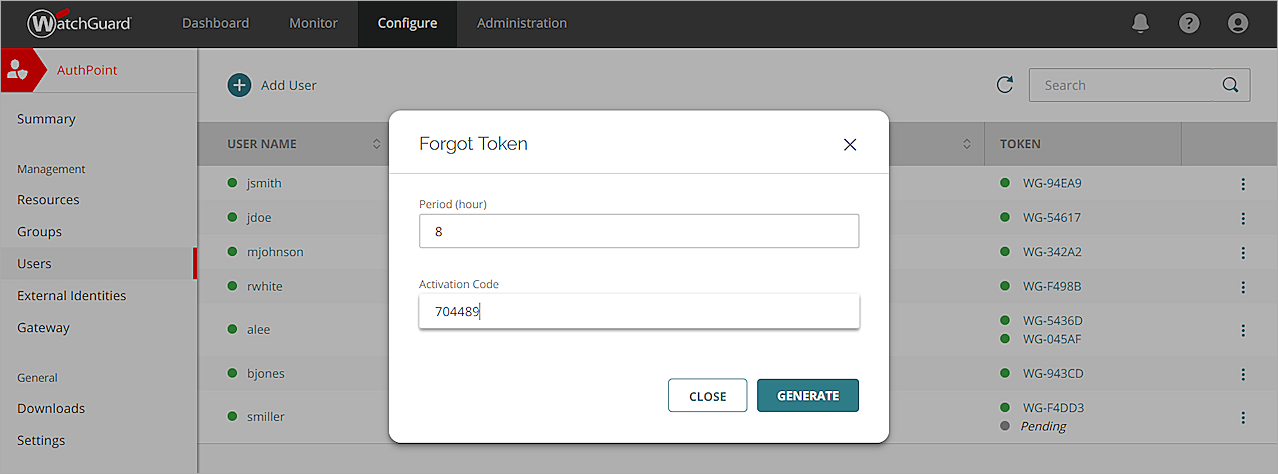Click the Period (hour) input field

tap(638, 231)
